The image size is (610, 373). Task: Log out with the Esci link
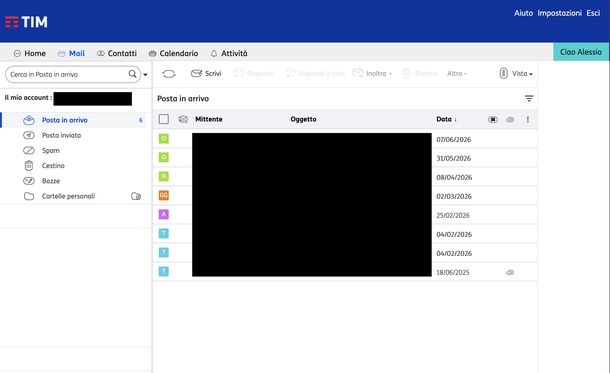point(593,13)
